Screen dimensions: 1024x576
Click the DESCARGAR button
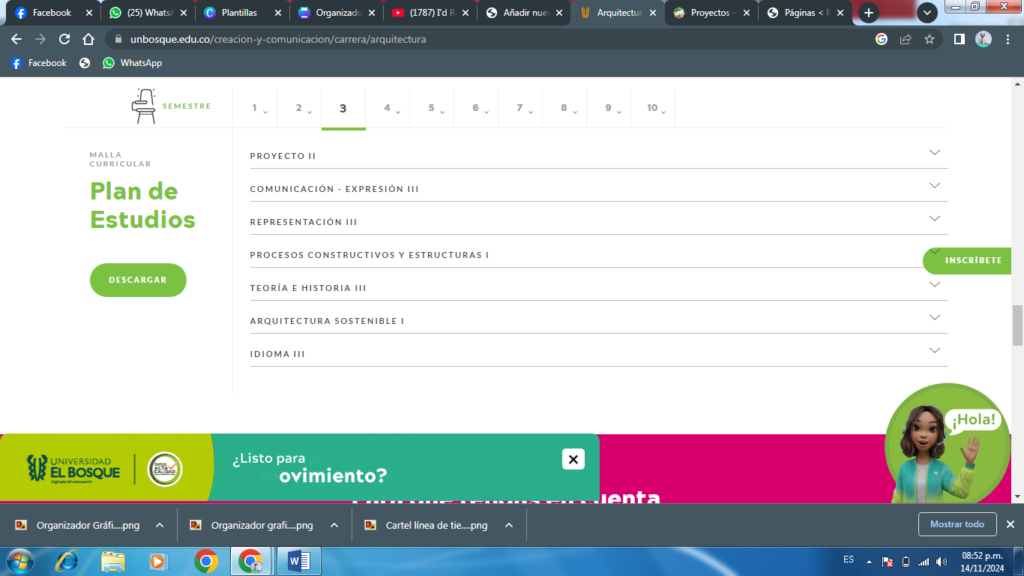138,280
